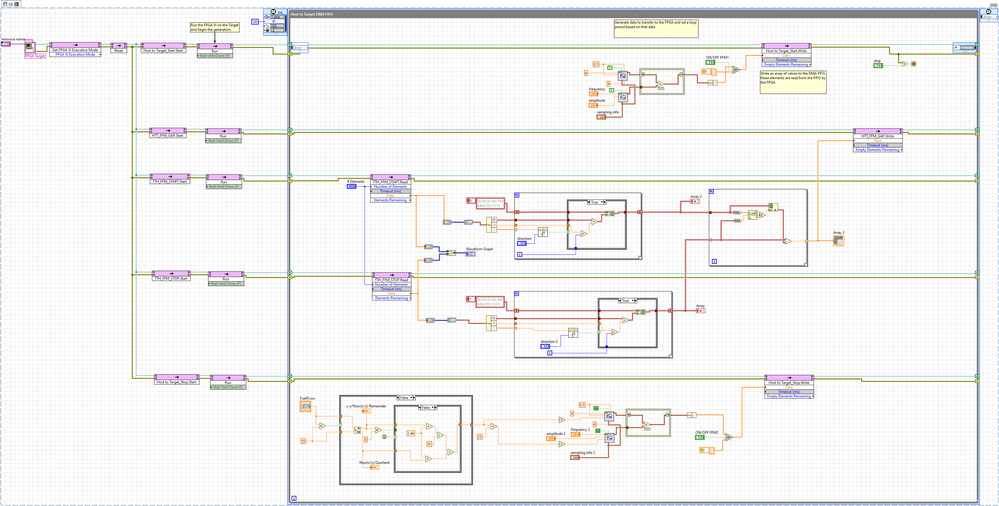Click the amplitude control terminal
This screenshot has height=506, width=999.
click(593, 106)
